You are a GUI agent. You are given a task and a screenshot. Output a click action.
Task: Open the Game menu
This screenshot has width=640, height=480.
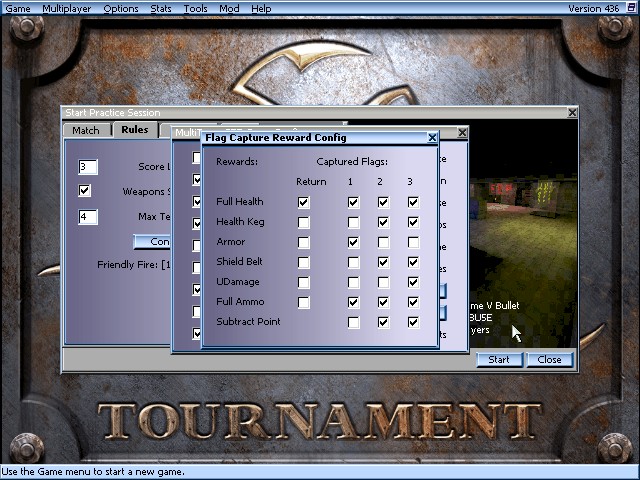18,8
